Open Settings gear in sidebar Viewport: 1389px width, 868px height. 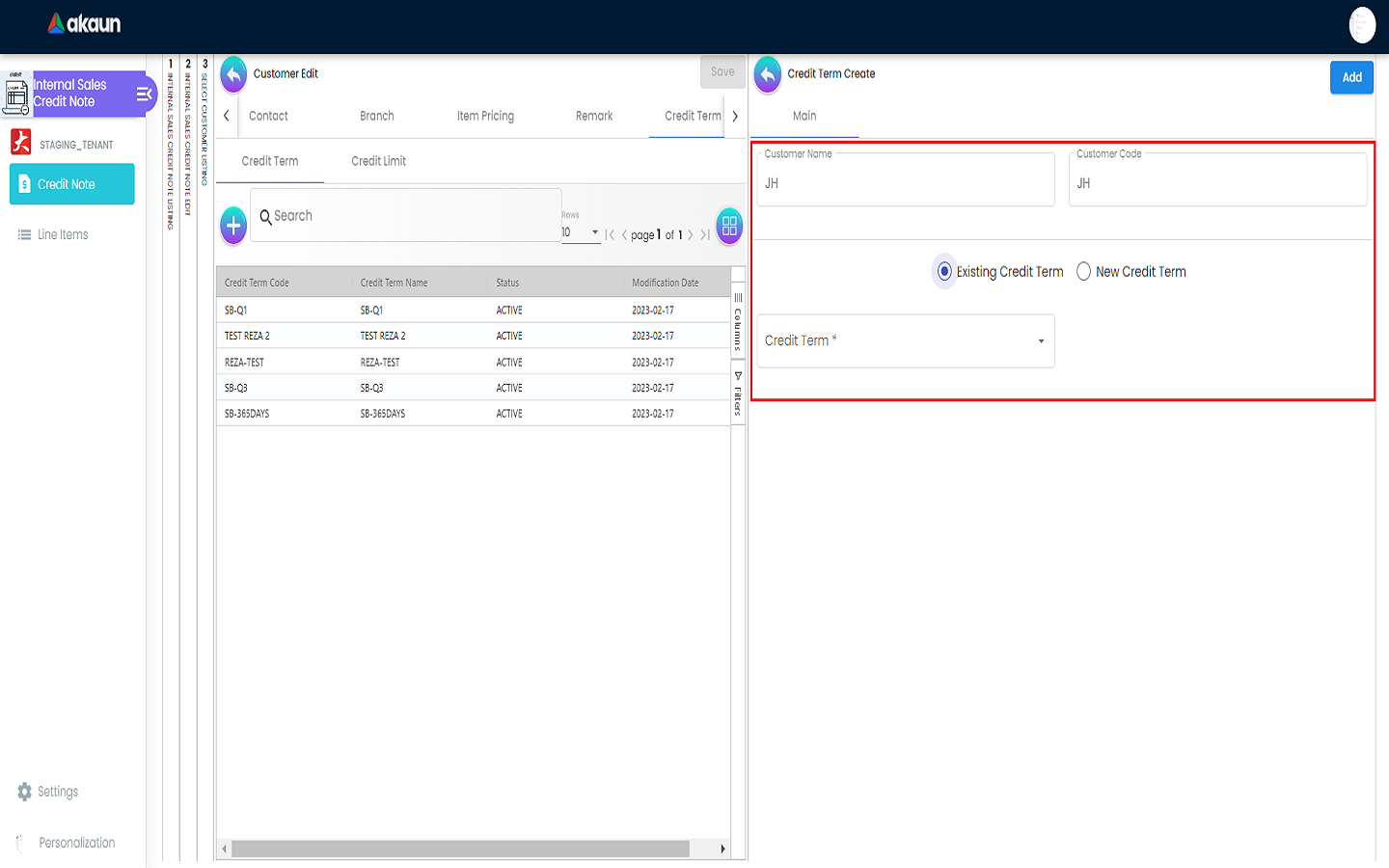(25, 792)
